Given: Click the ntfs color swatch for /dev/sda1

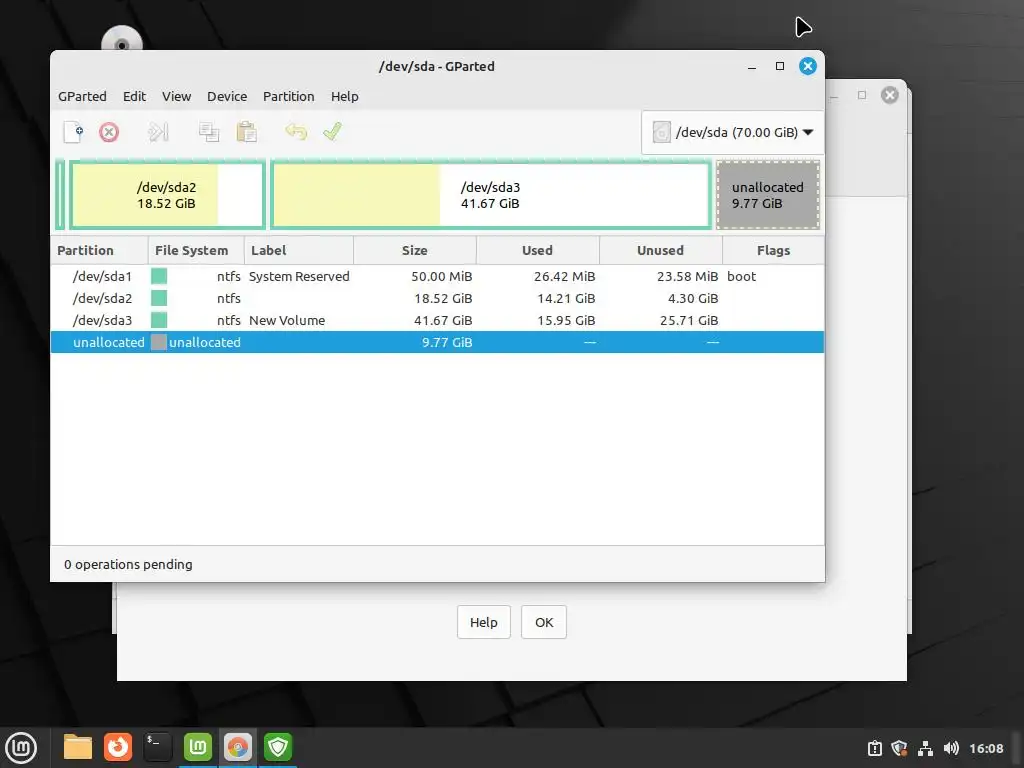Looking at the screenshot, I should (x=159, y=276).
